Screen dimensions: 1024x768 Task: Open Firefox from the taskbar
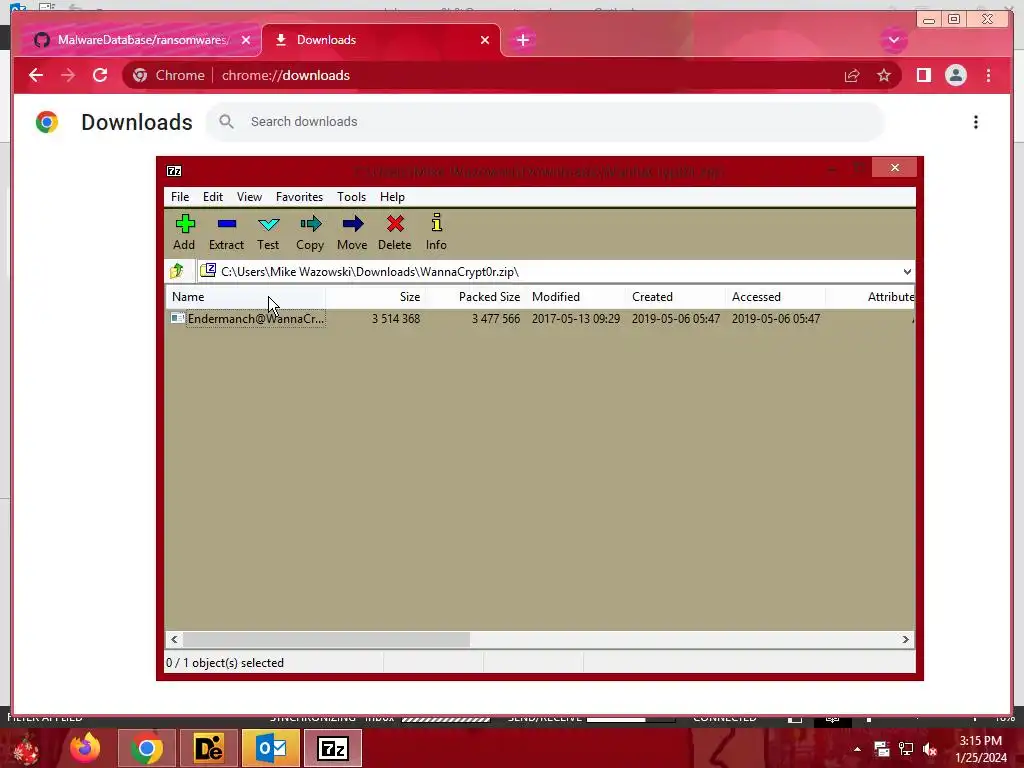pos(85,748)
